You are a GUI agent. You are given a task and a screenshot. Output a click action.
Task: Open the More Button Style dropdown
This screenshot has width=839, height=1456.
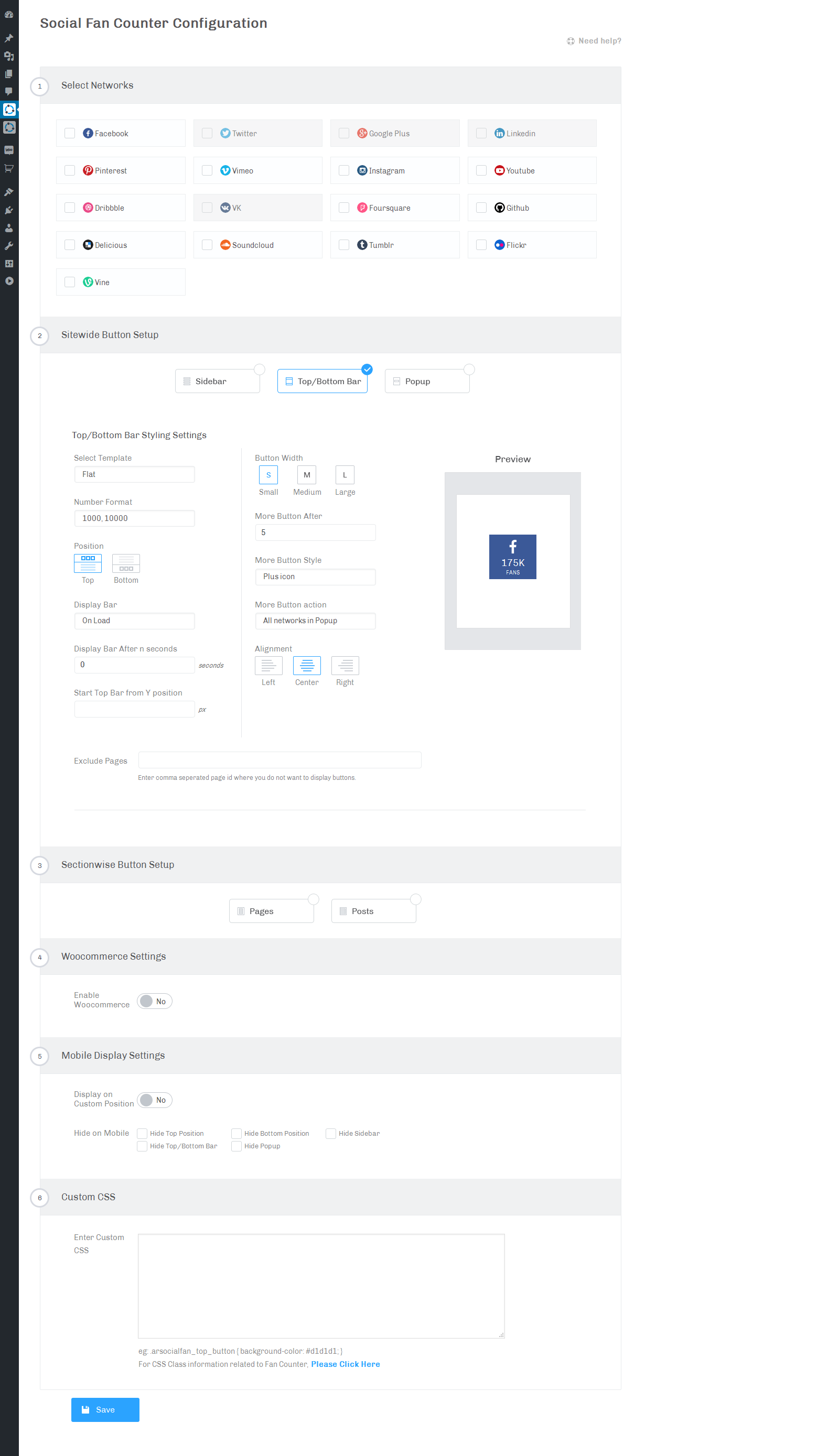coord(315,577)
